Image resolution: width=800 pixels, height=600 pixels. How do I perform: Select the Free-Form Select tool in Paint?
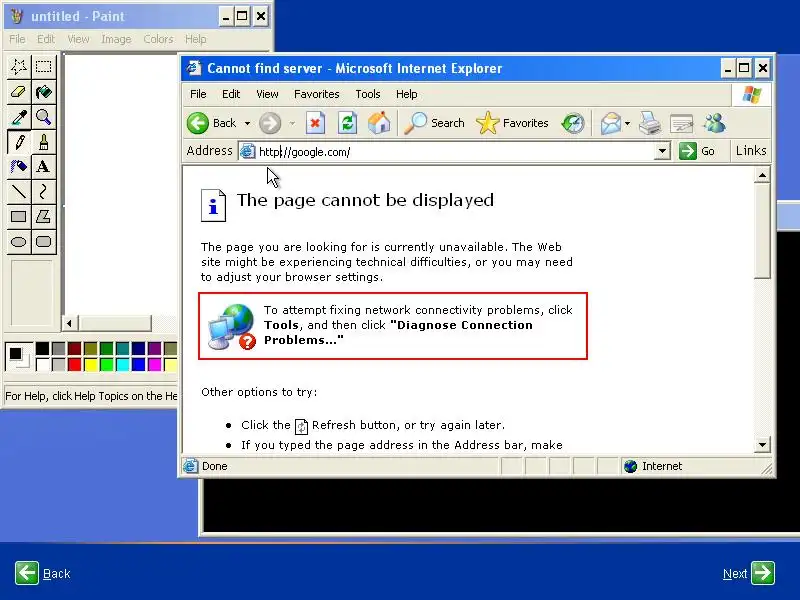click(19, 66)
